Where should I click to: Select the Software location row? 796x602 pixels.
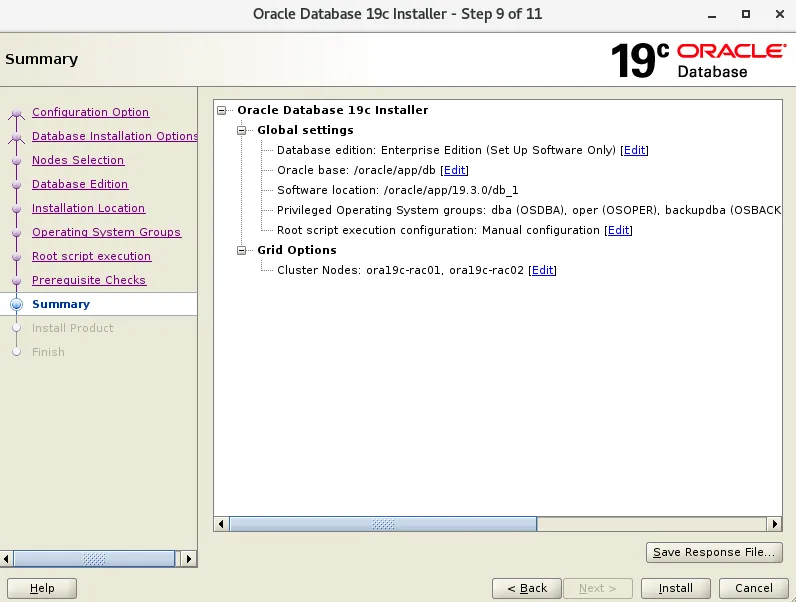[x=397, y=190]
